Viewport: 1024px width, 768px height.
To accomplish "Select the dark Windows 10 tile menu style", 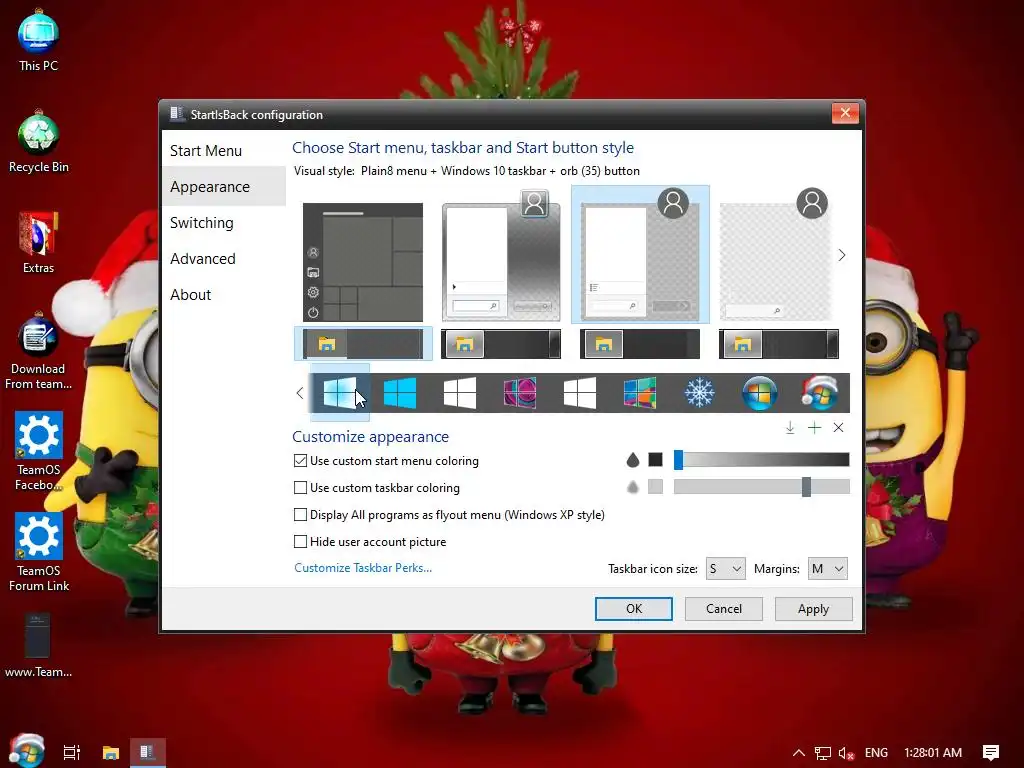I will 362,262.
